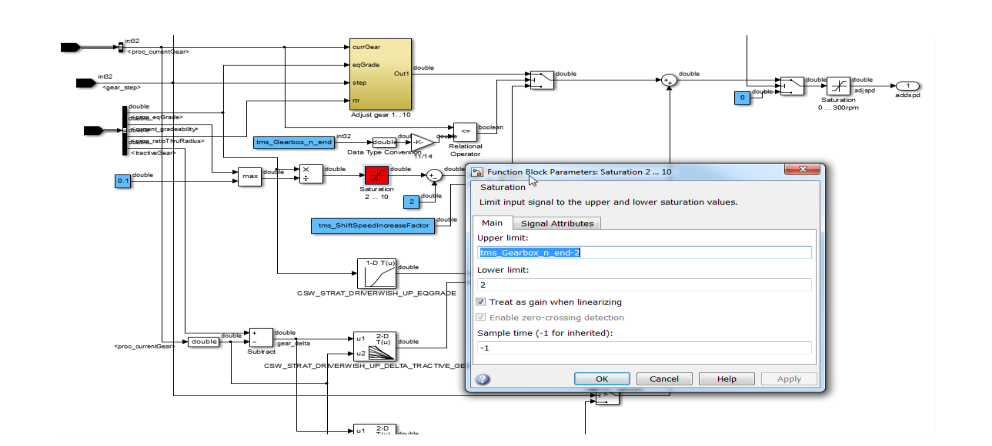Screen dimensions: 992x446
Task: Click the 0.1 constant block
Action: click(x=123, y=182)
